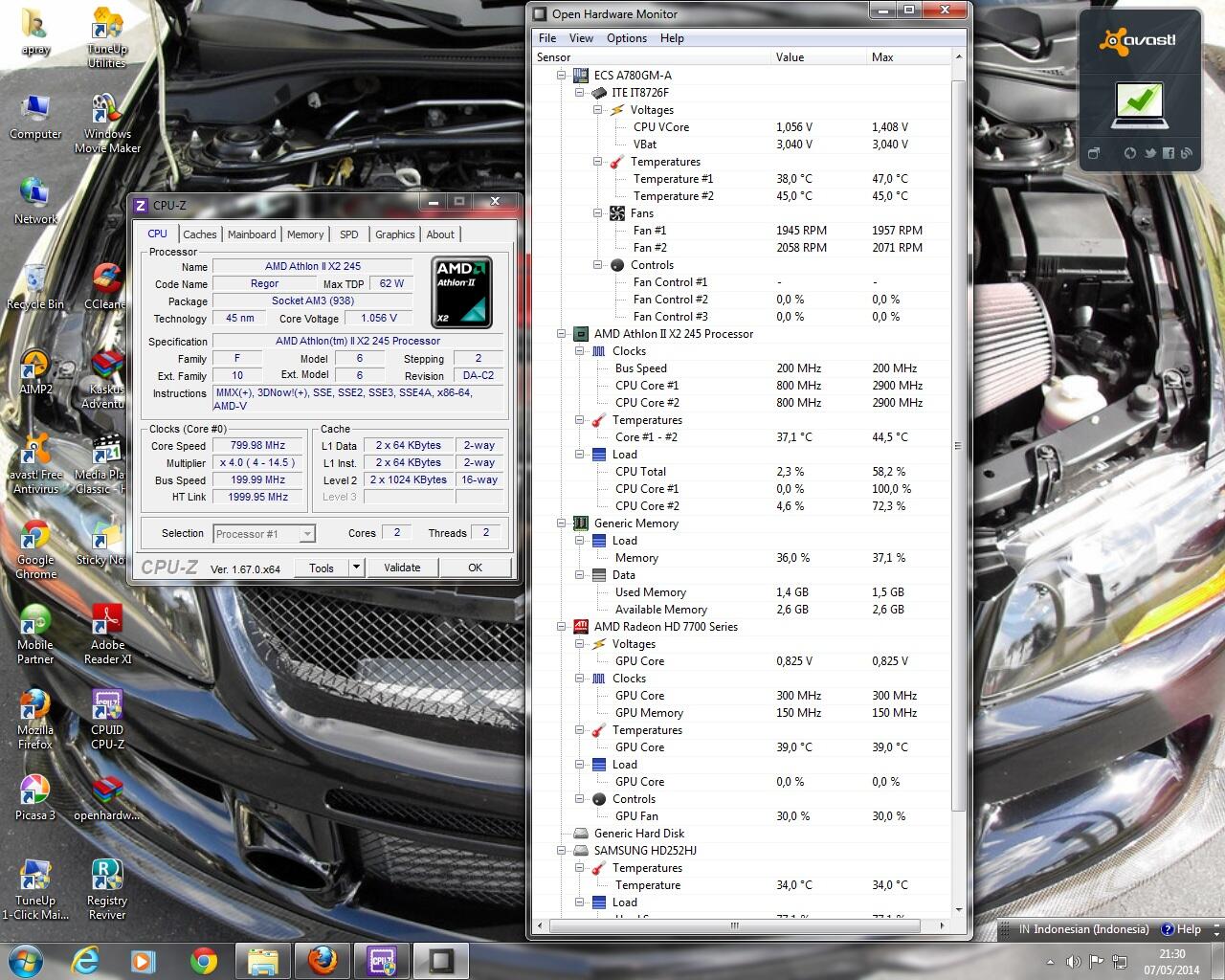This screenshot has width=1225, height=980.
Task: Open Windows Movie Maker desktop shortcut
Action: [107, 122]
